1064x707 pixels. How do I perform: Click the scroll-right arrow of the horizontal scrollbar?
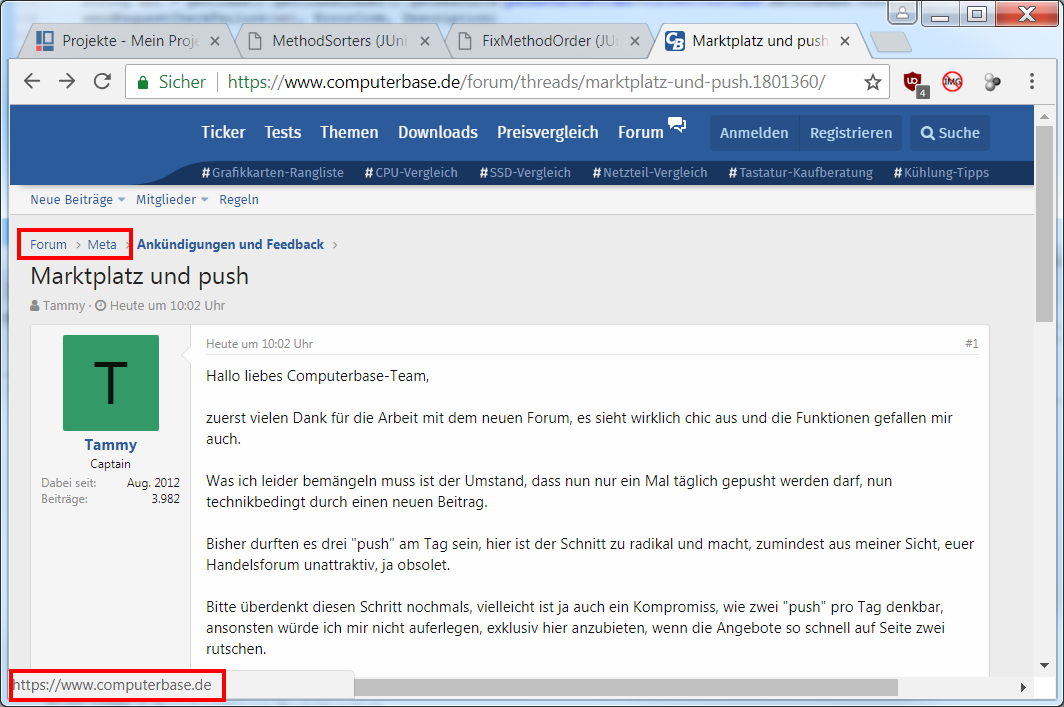point(1023,687)
